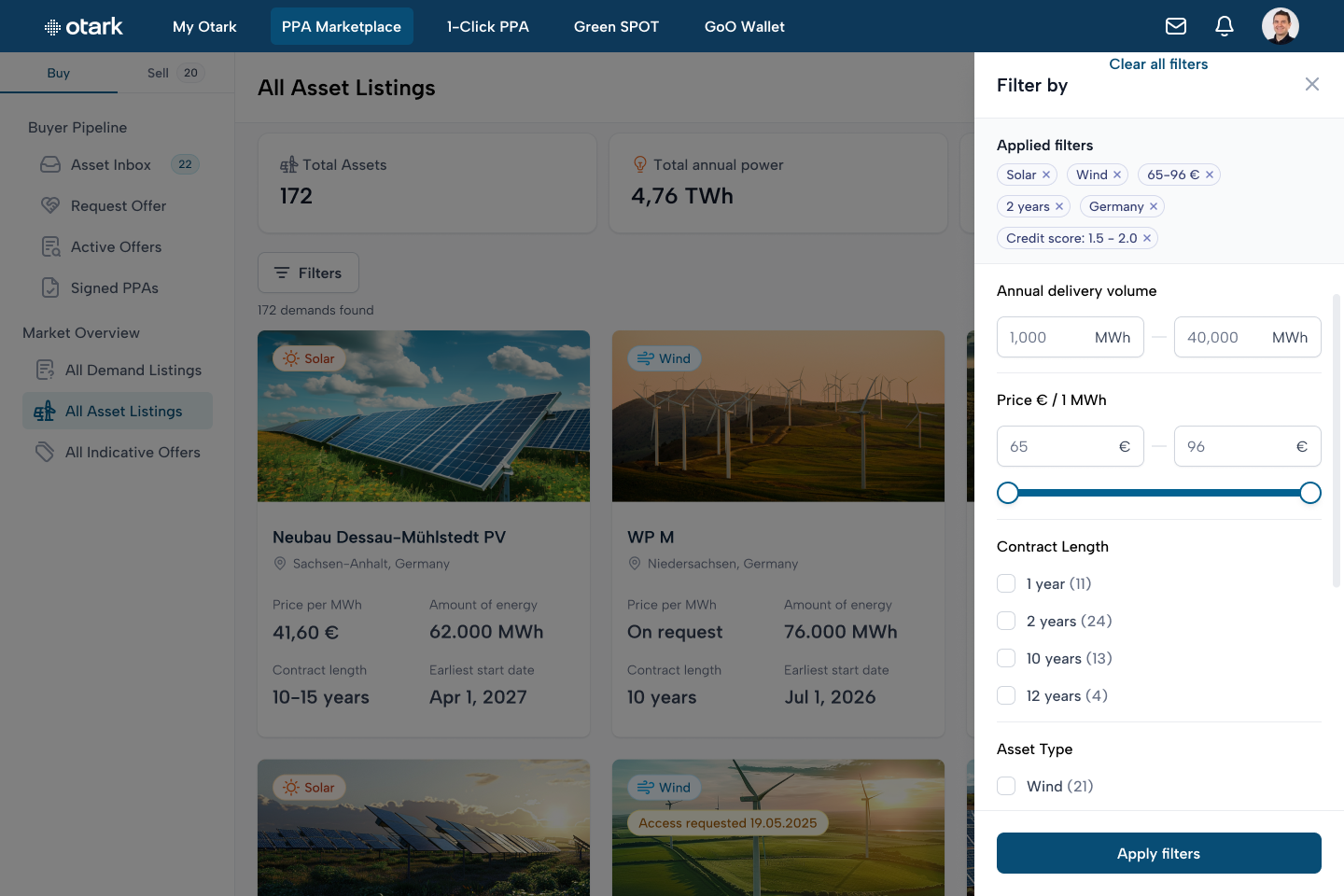Remove the Solar filter chip
Viewport: 1344px width, 896px height.
1046,175
